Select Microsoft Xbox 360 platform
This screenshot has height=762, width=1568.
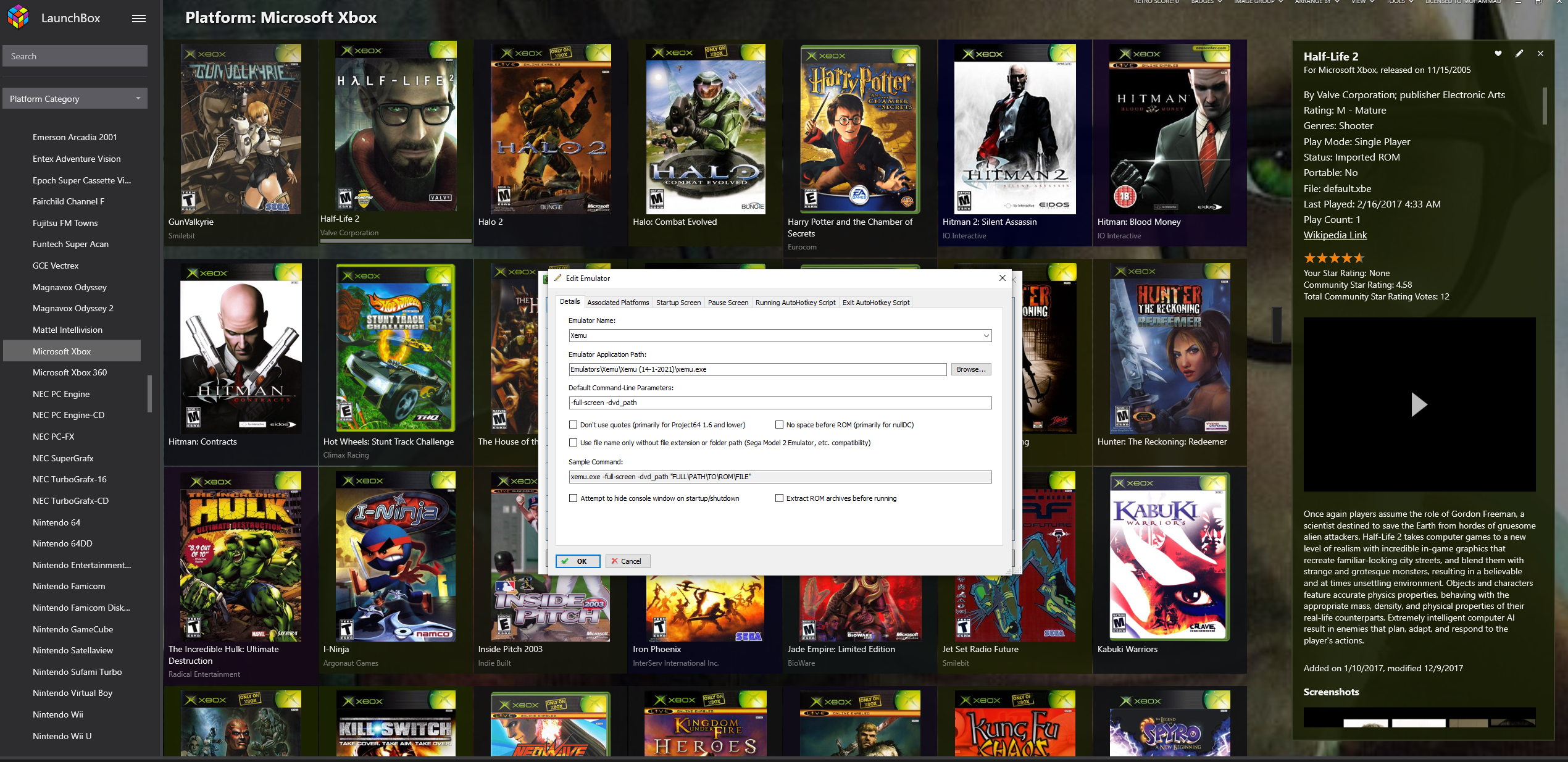(x=70, y=372)
